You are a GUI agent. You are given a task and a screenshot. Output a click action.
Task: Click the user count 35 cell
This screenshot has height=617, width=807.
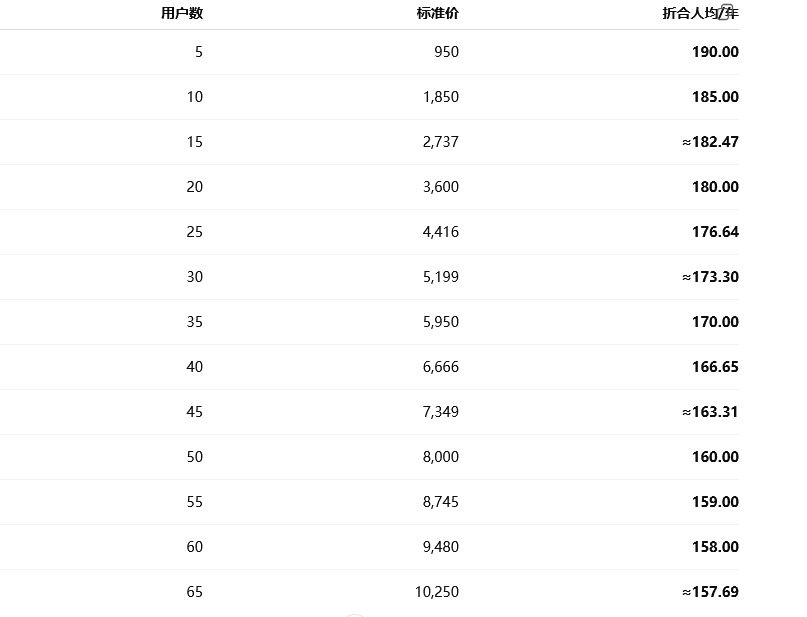click(195, 322)
